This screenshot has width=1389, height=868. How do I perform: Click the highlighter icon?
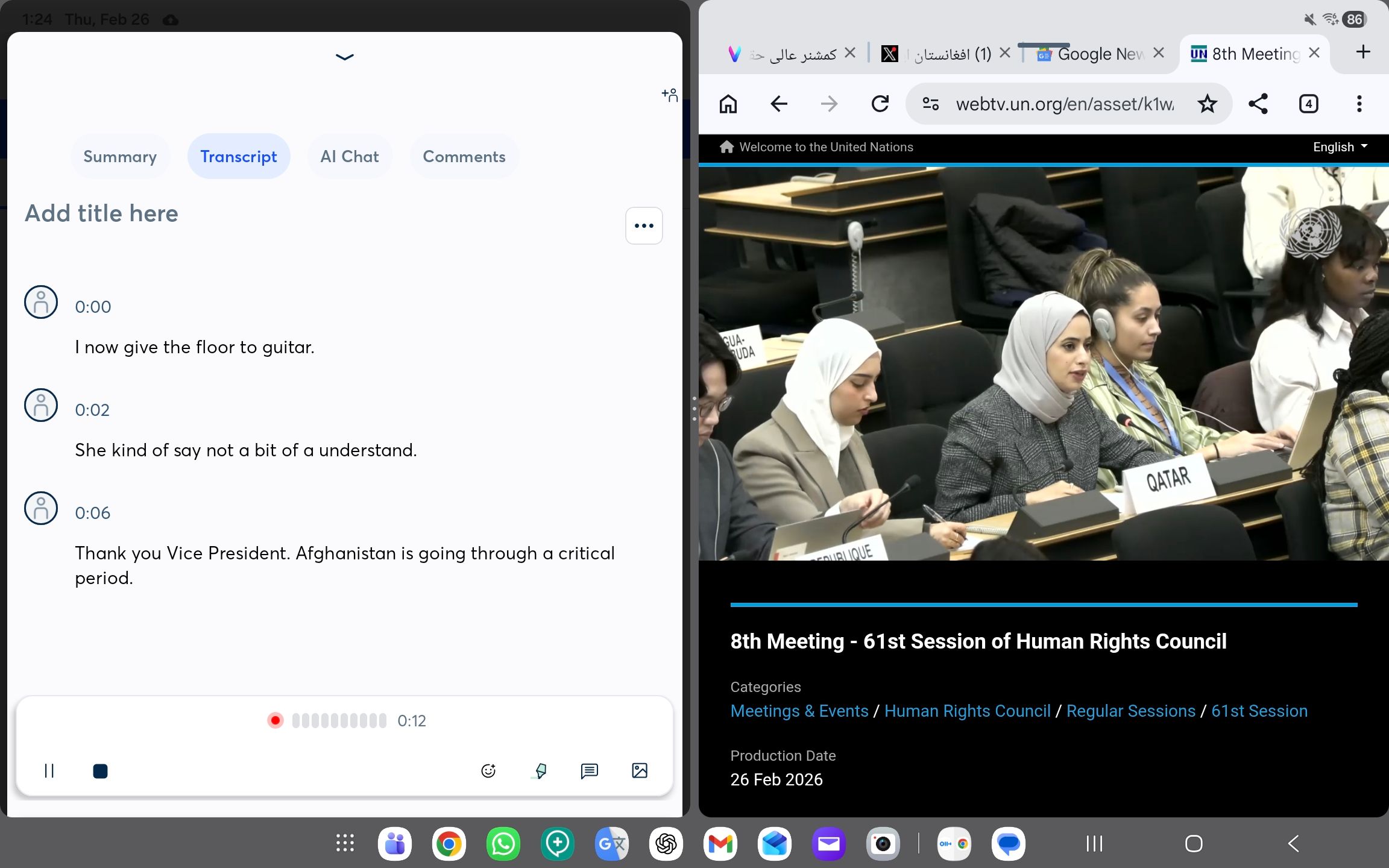coord(541,771)
